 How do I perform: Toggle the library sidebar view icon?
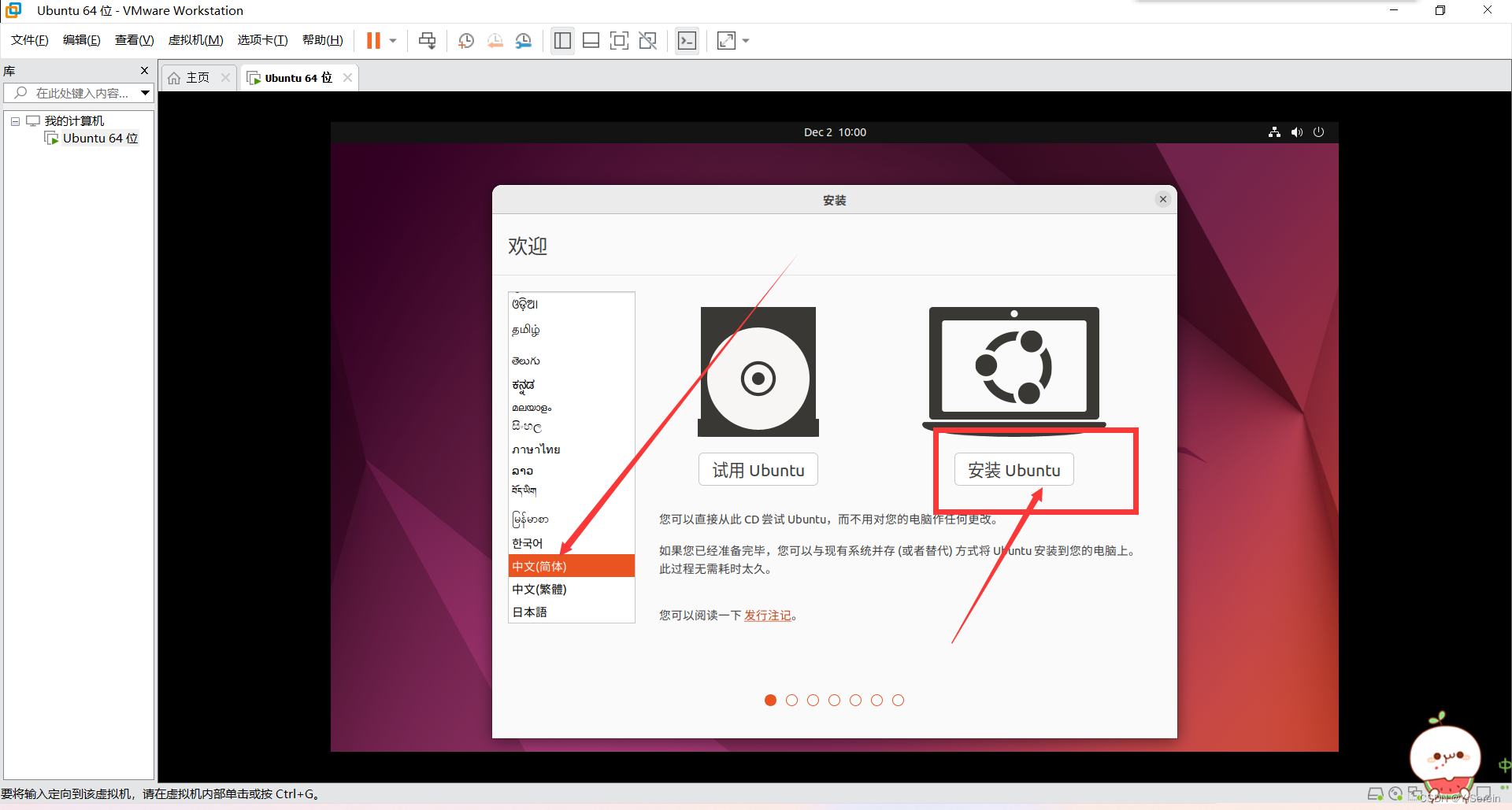click(x=562, y=41)
